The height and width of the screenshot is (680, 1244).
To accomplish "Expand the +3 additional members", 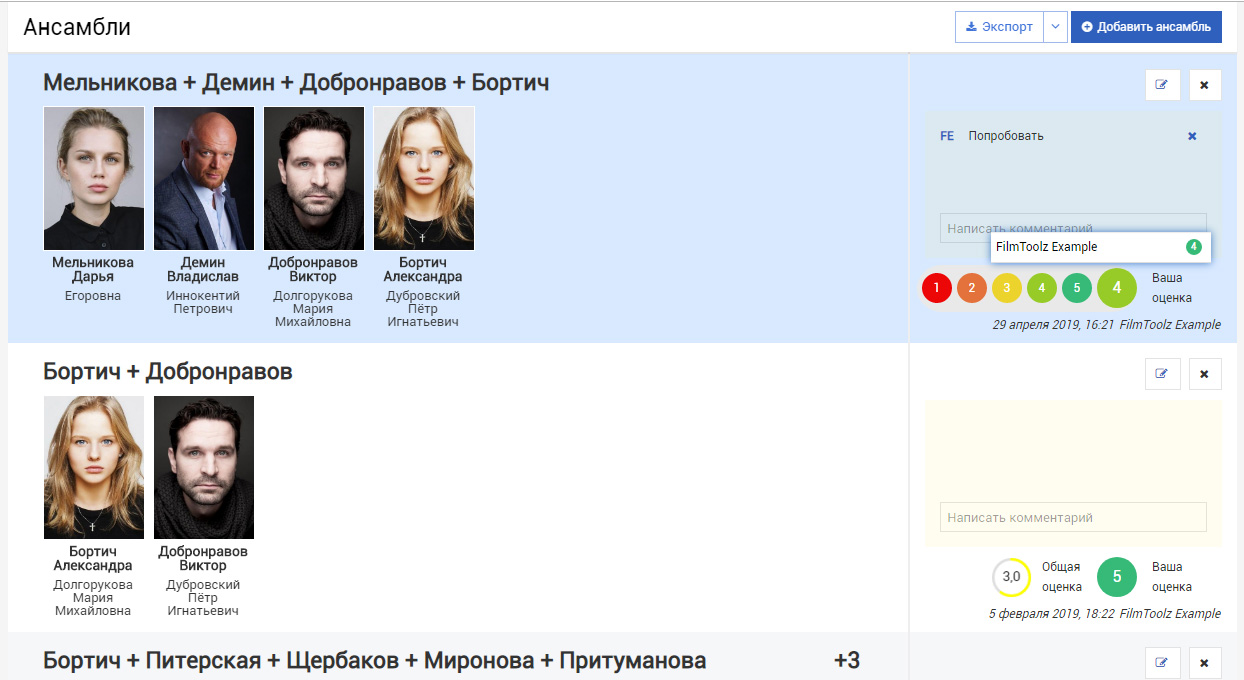I will pos(846,661).
